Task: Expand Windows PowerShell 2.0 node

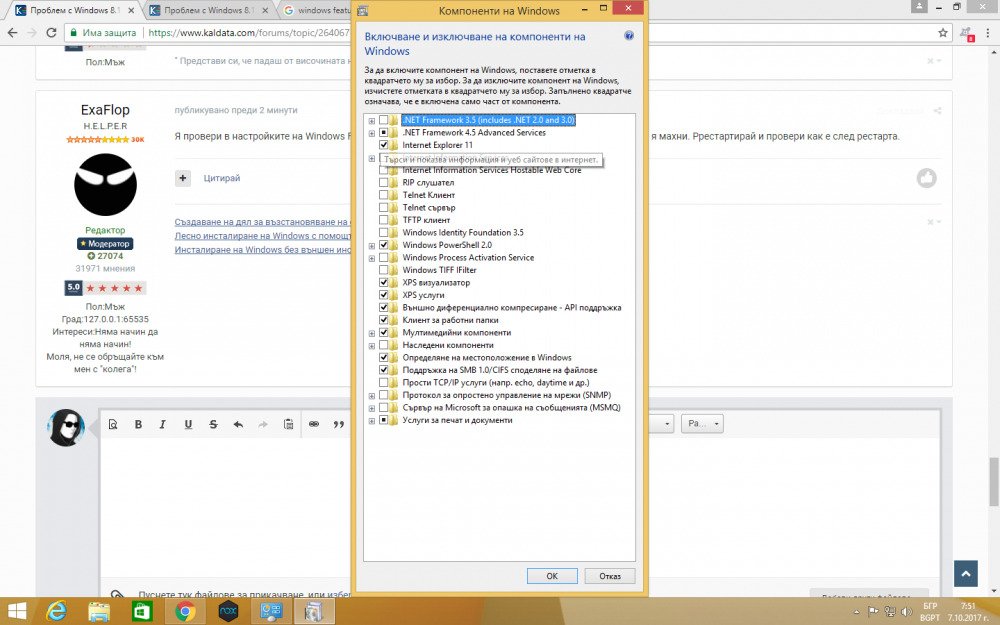Action: [372, 246]
